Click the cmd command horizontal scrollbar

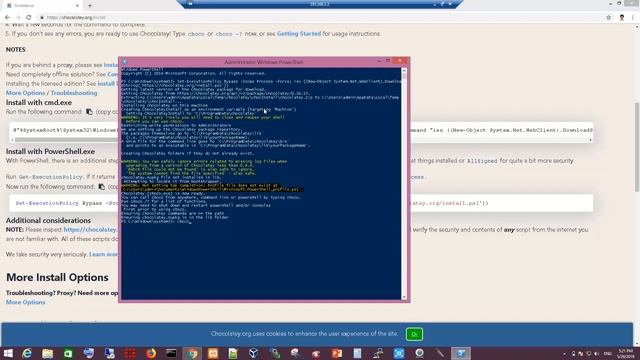(301, 140)
